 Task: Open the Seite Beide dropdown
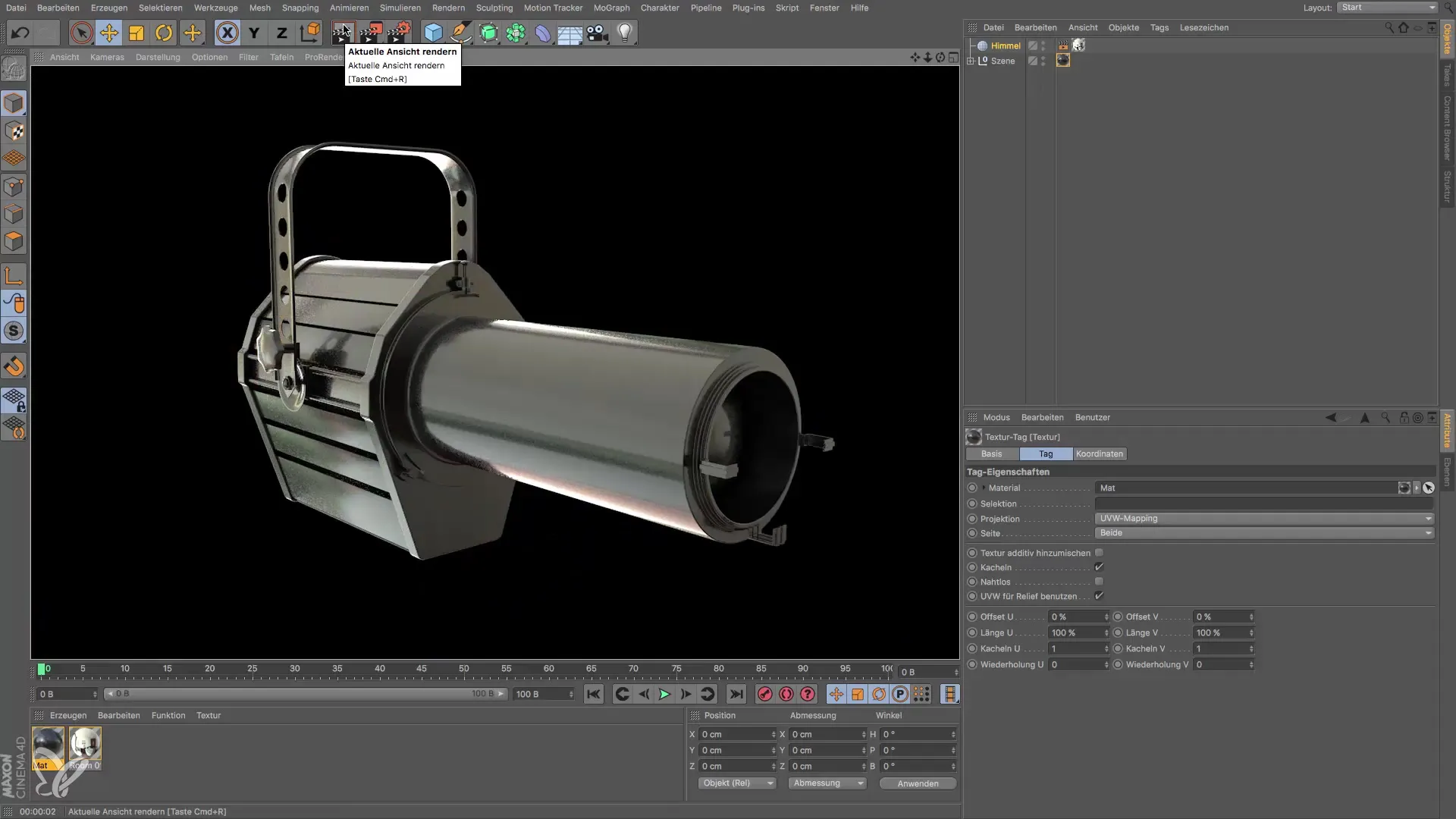[x=1265, y=533]
